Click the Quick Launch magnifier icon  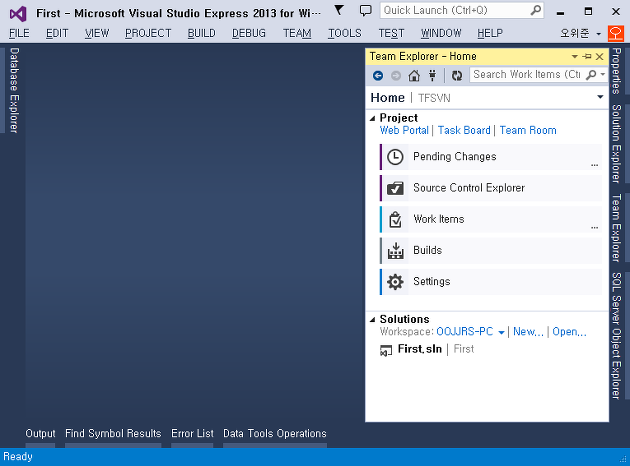tap(535, 10)
